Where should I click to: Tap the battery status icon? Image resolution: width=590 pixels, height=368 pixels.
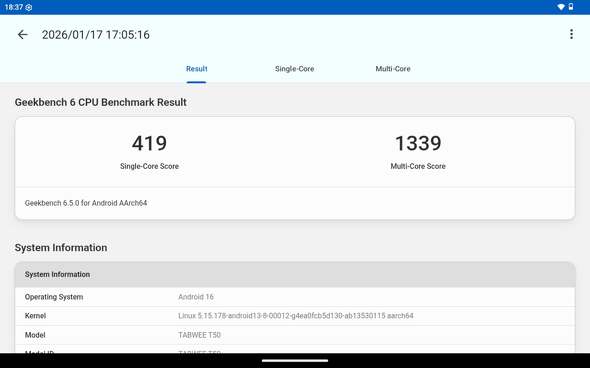pos(571,7)
